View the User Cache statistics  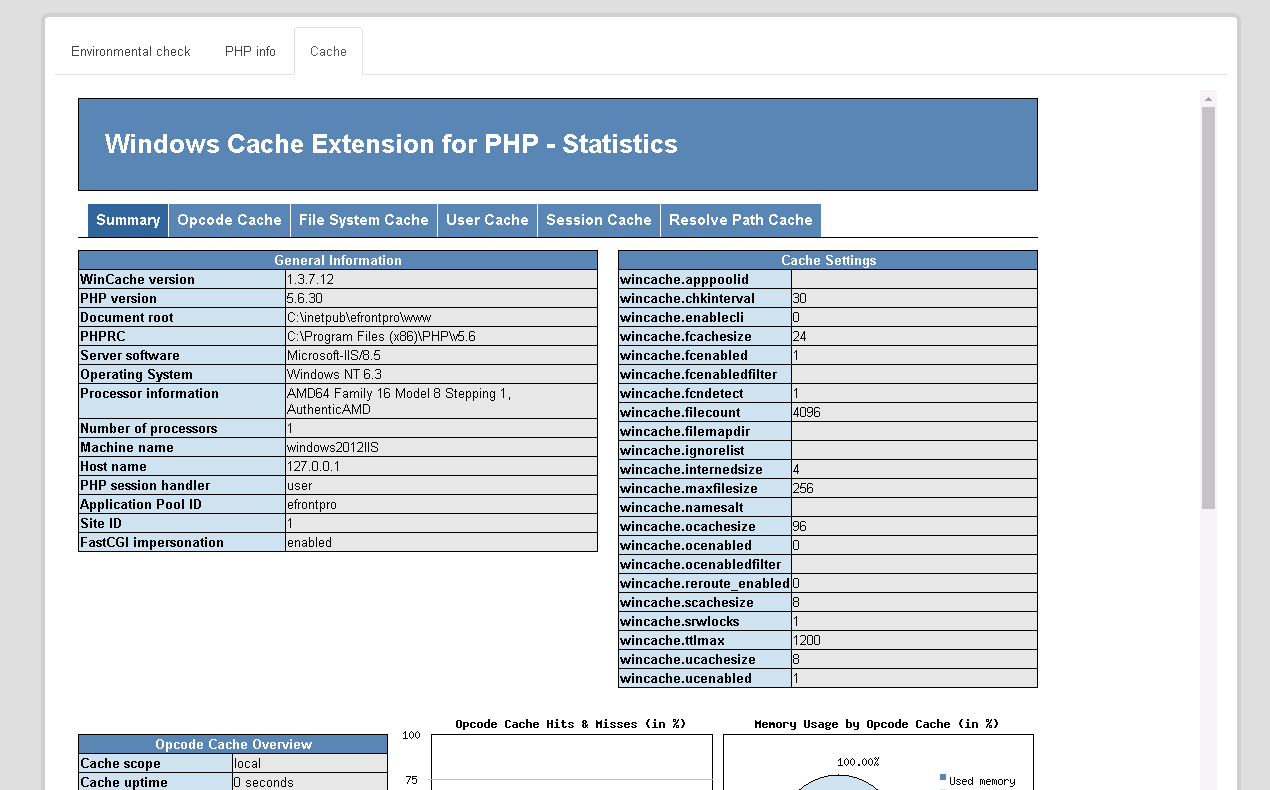tap(487, 220)
